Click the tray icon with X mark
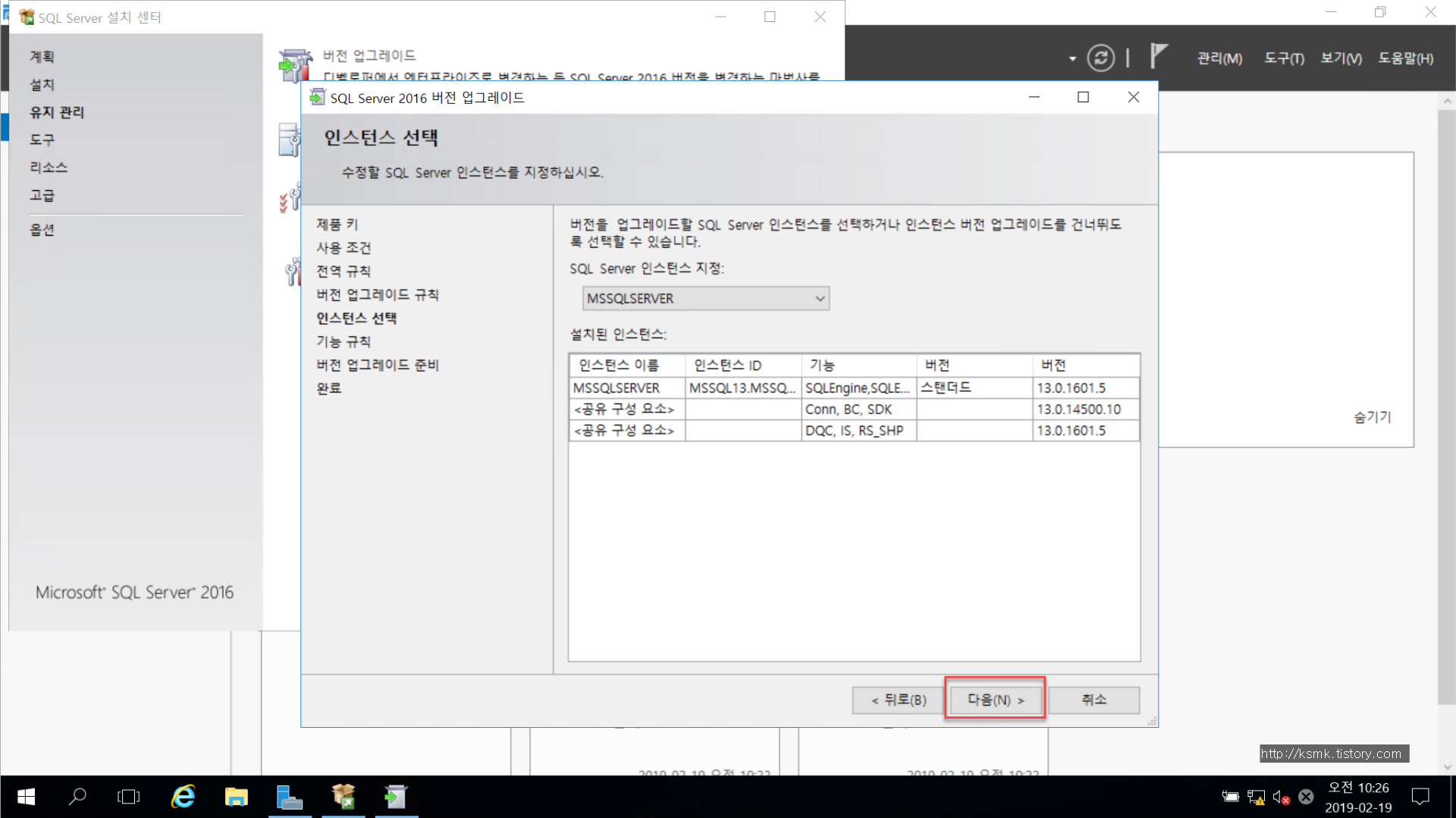The image size is (1456, 818). [x=1306, y=797]
